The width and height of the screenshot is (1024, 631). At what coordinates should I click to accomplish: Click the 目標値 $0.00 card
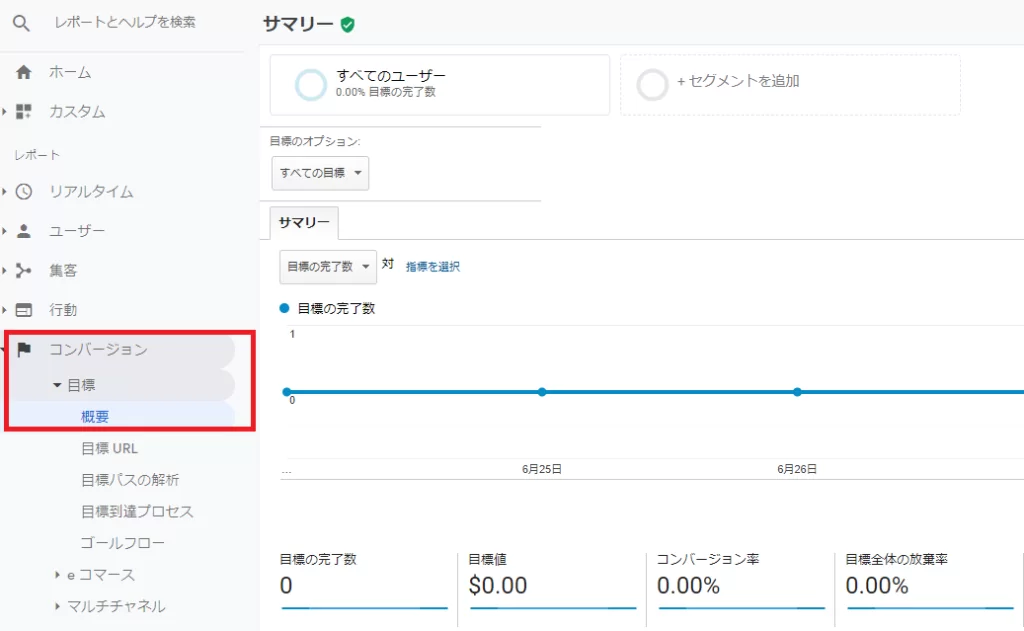(552, 581)
